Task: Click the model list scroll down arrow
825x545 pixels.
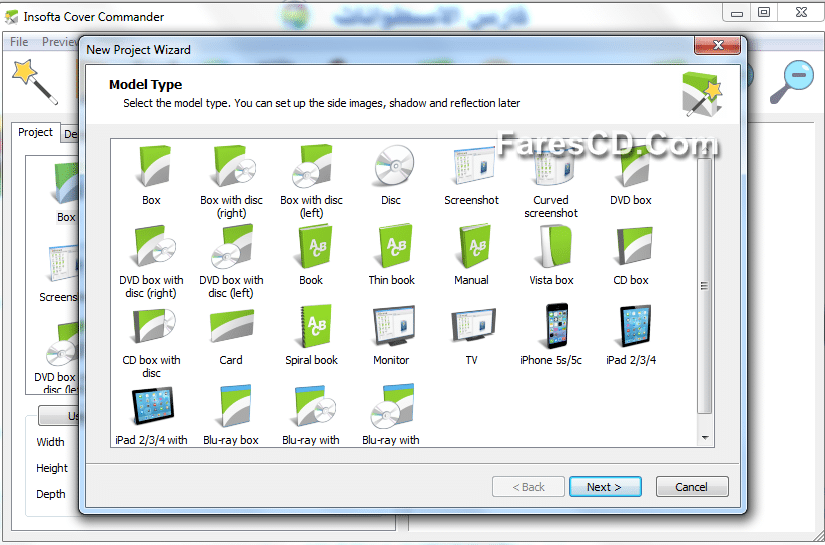Action: click(705, 438)
